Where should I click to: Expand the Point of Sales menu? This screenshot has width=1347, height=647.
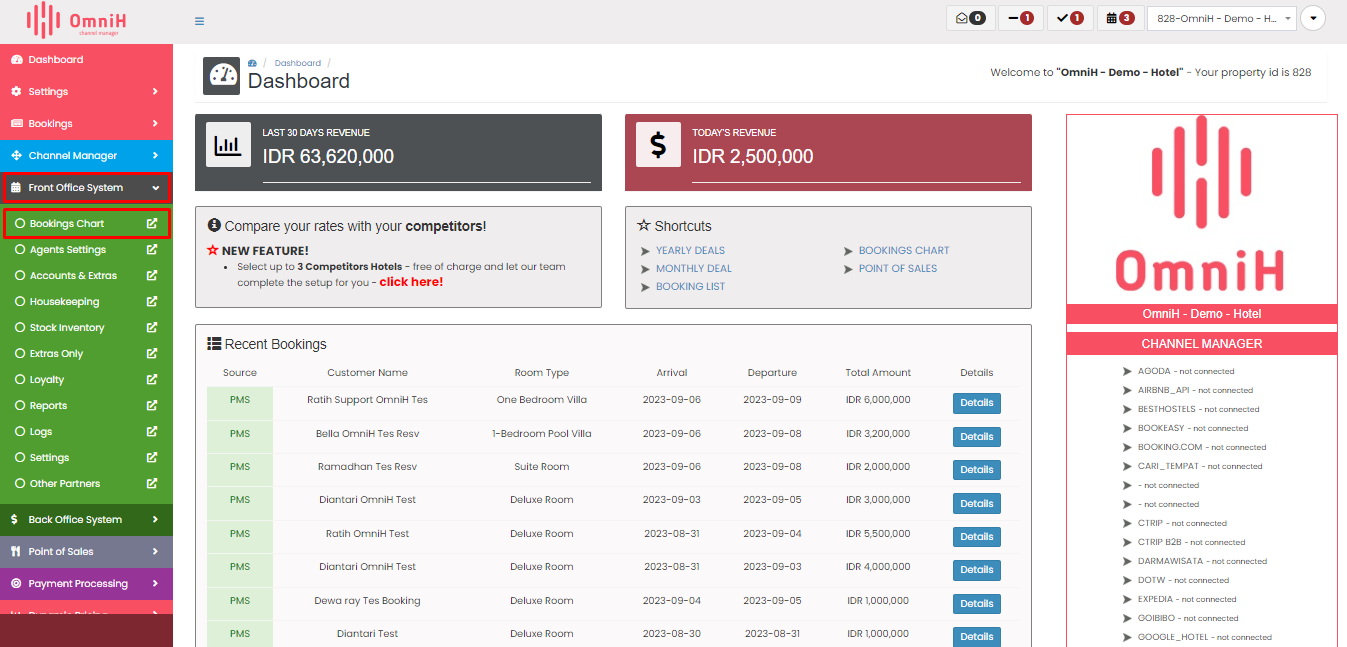[x=86, y=552]
